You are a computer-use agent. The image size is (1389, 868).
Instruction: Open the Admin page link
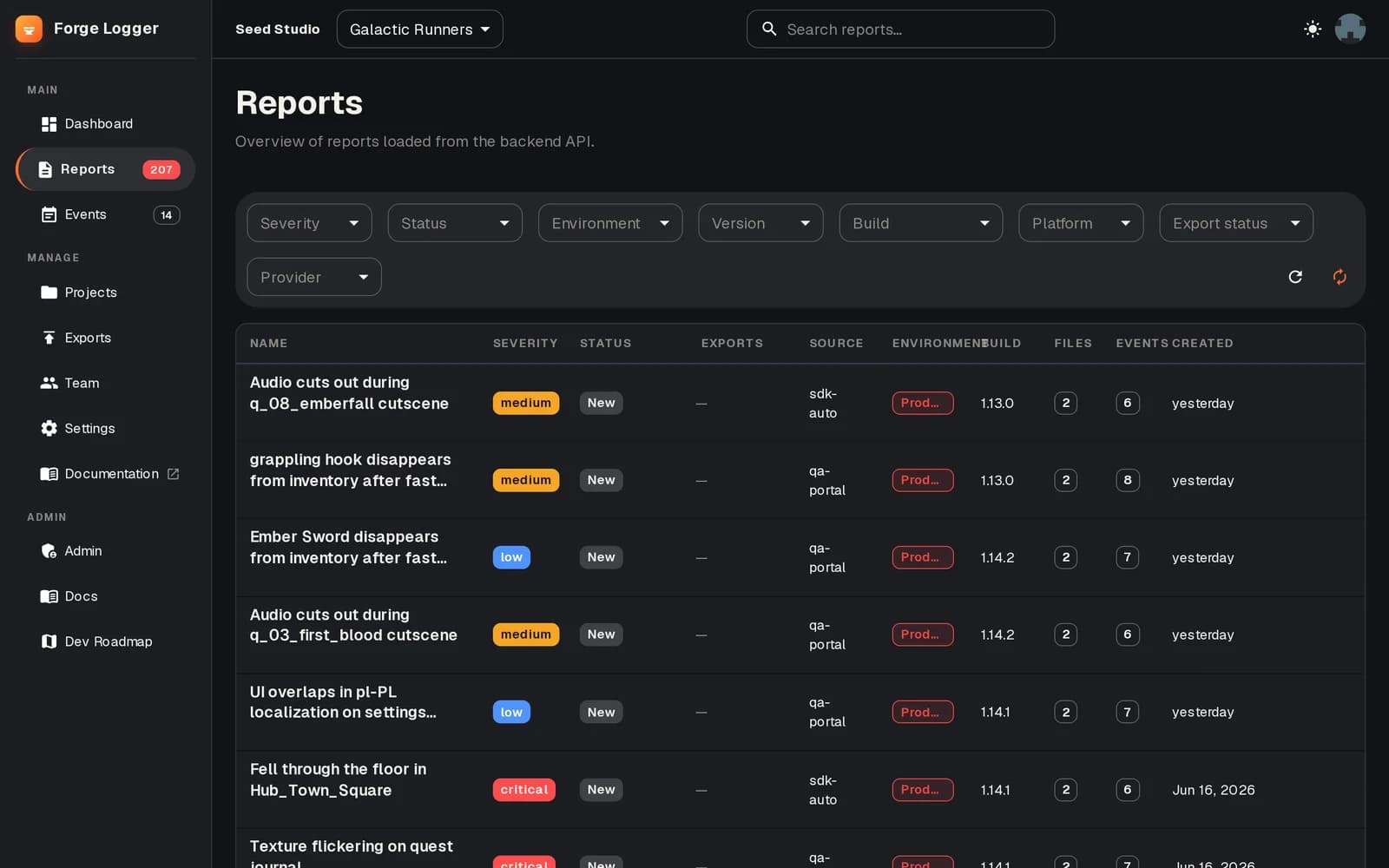tap(105, 551)
